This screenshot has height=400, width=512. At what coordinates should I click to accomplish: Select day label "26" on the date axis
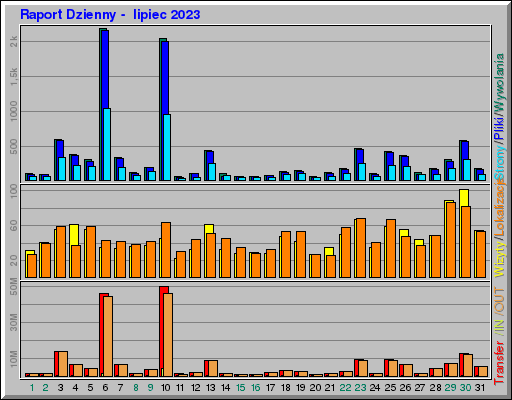[405, 388]
